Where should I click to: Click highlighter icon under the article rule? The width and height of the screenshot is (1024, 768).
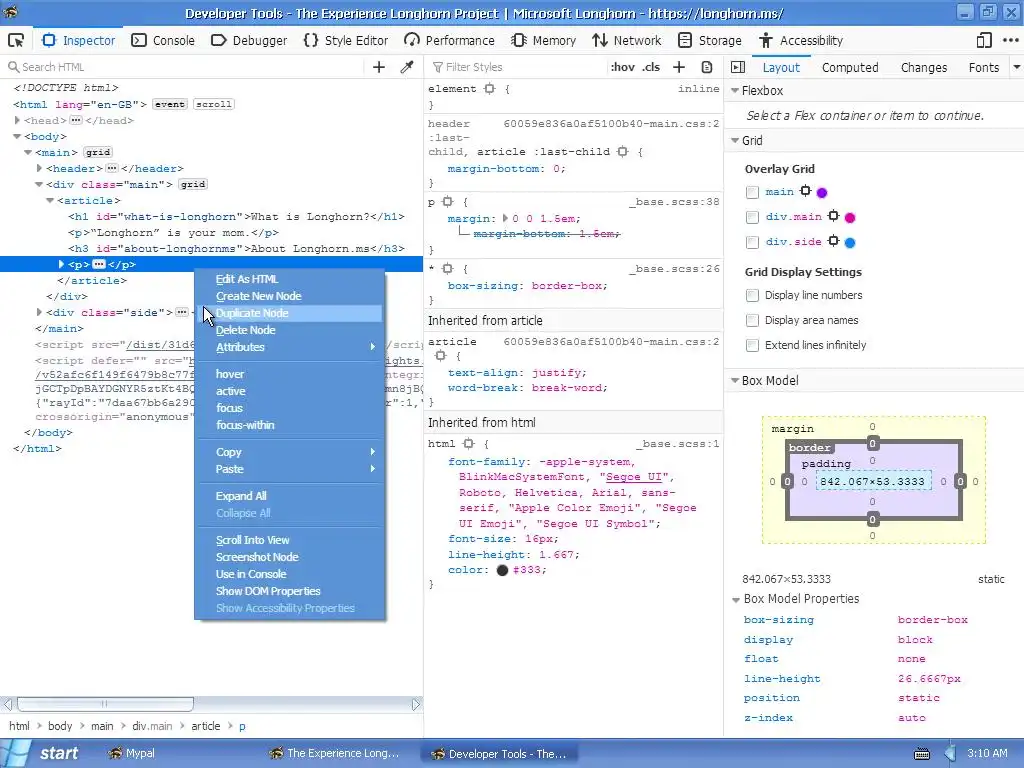[441, 355]
